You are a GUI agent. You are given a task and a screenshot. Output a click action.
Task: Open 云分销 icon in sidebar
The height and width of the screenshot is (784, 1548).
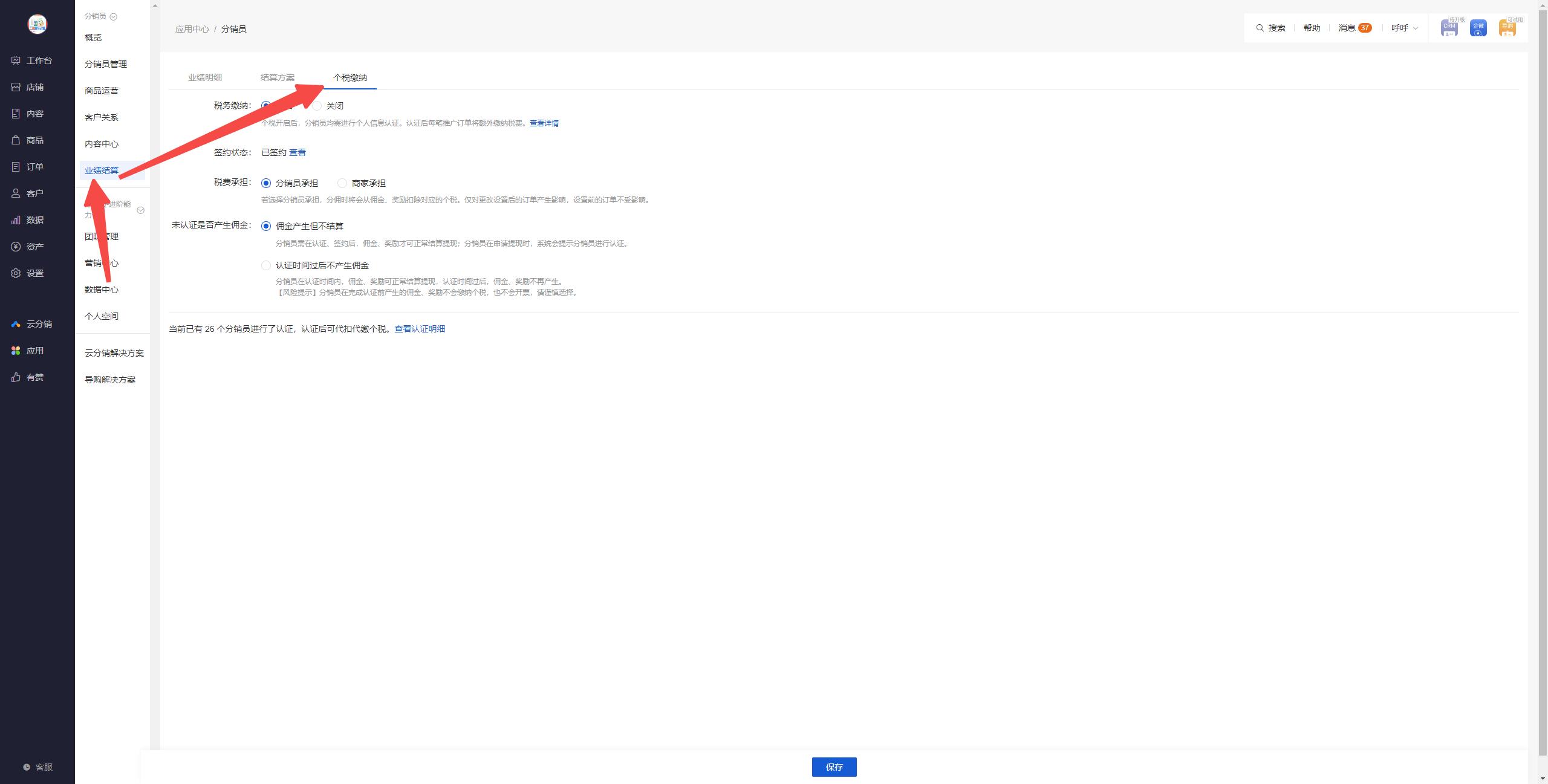16,324
